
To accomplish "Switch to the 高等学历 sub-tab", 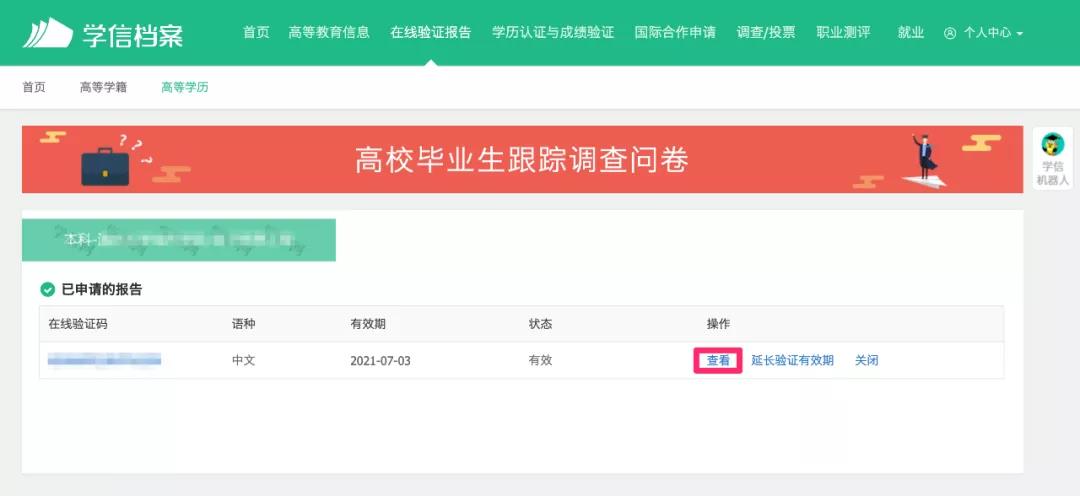I will [185, 87].
